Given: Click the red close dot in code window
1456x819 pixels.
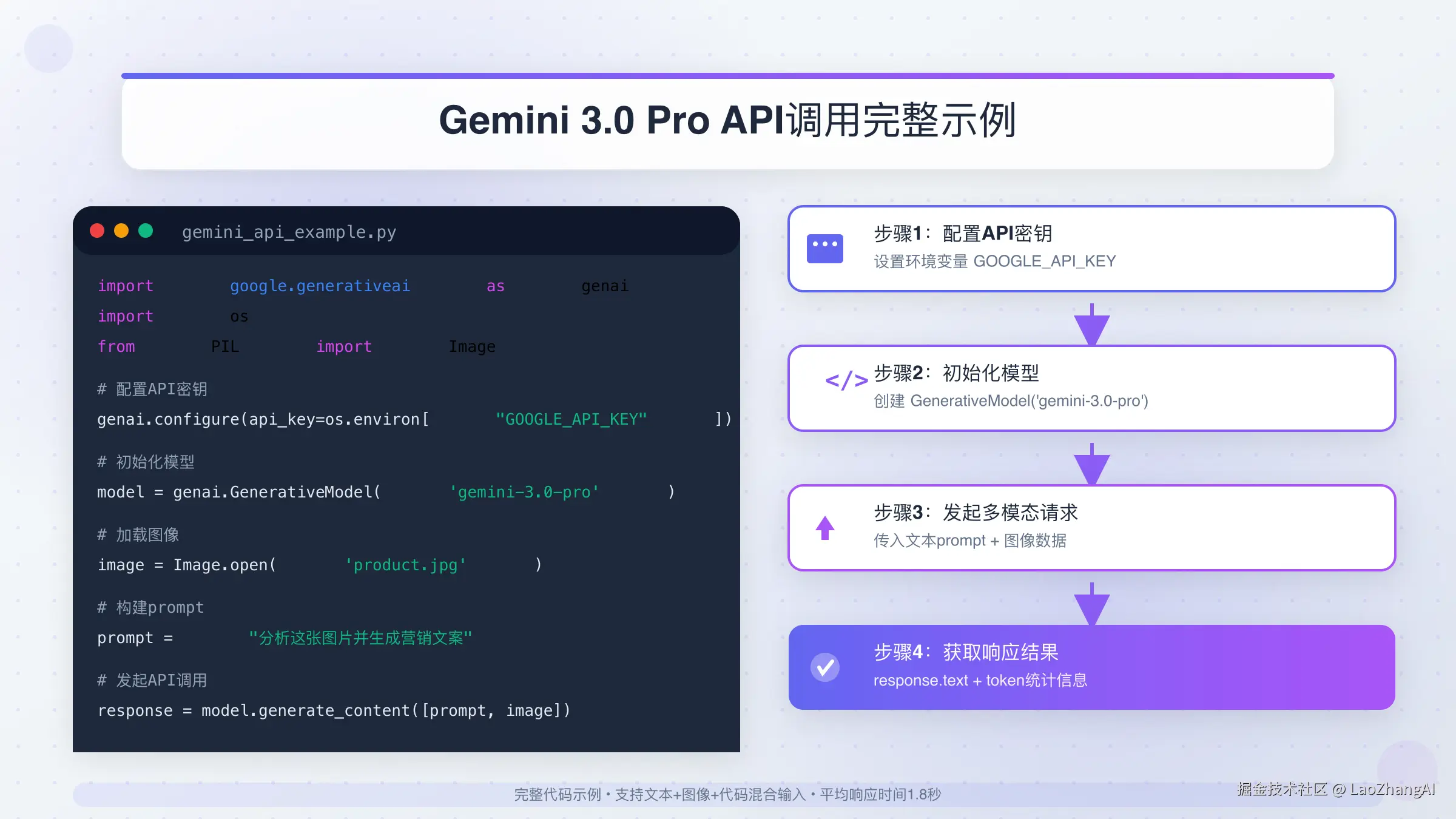Looking at the screenshot, I should (x=97, y=231).
